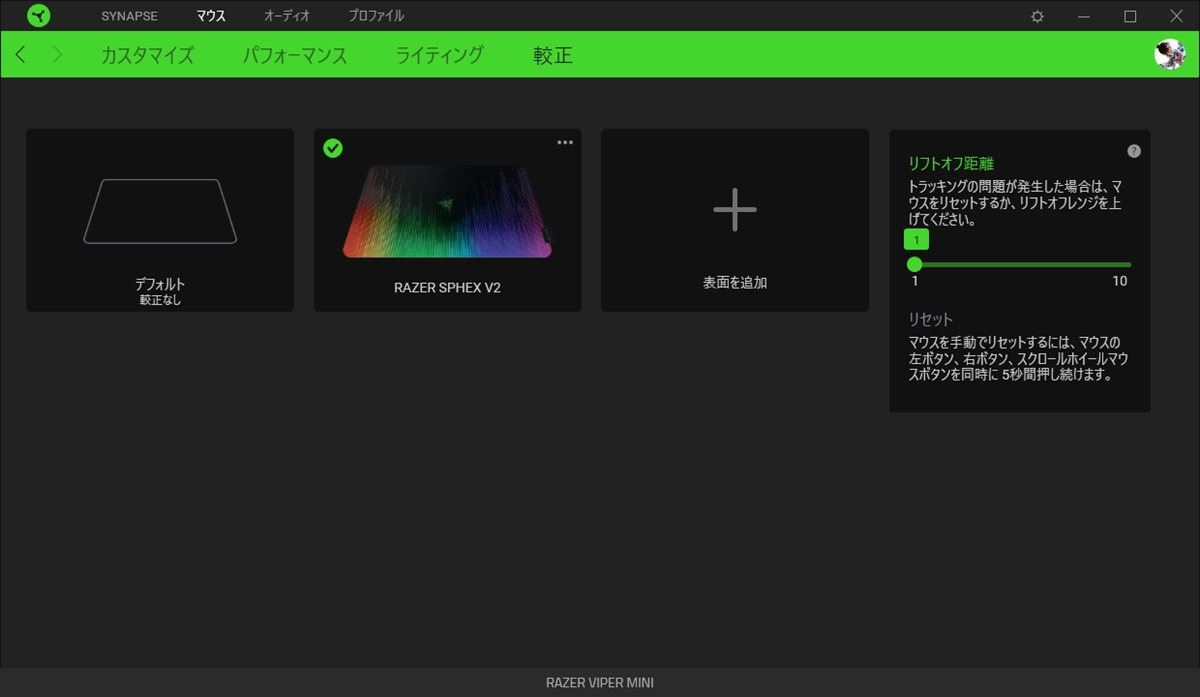
Task: Click the lift-off distance slider handle
Action: [914, 264]
